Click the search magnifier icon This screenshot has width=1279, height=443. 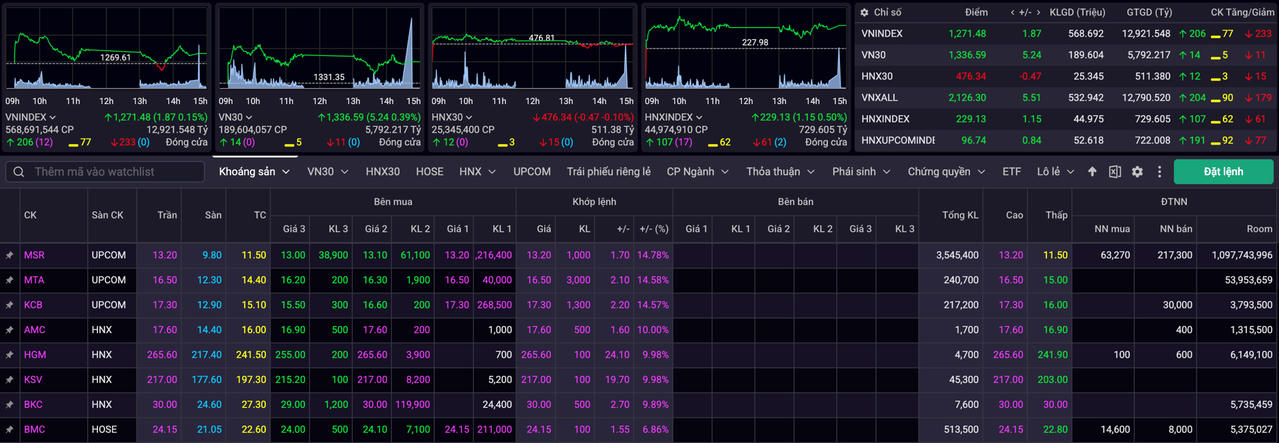coord(19,172)
